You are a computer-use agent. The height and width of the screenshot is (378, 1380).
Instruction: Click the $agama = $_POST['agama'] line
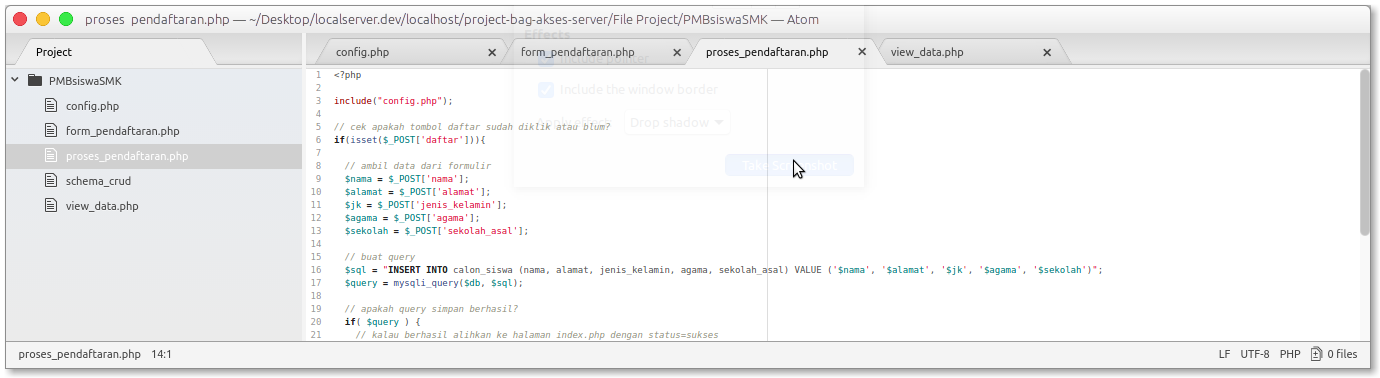(412, 218)
